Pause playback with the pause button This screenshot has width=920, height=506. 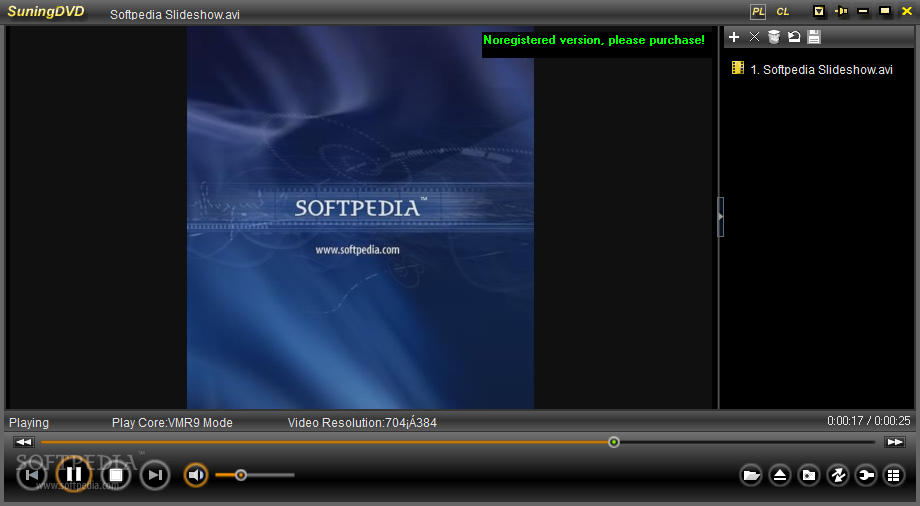[x=74, y=474]
